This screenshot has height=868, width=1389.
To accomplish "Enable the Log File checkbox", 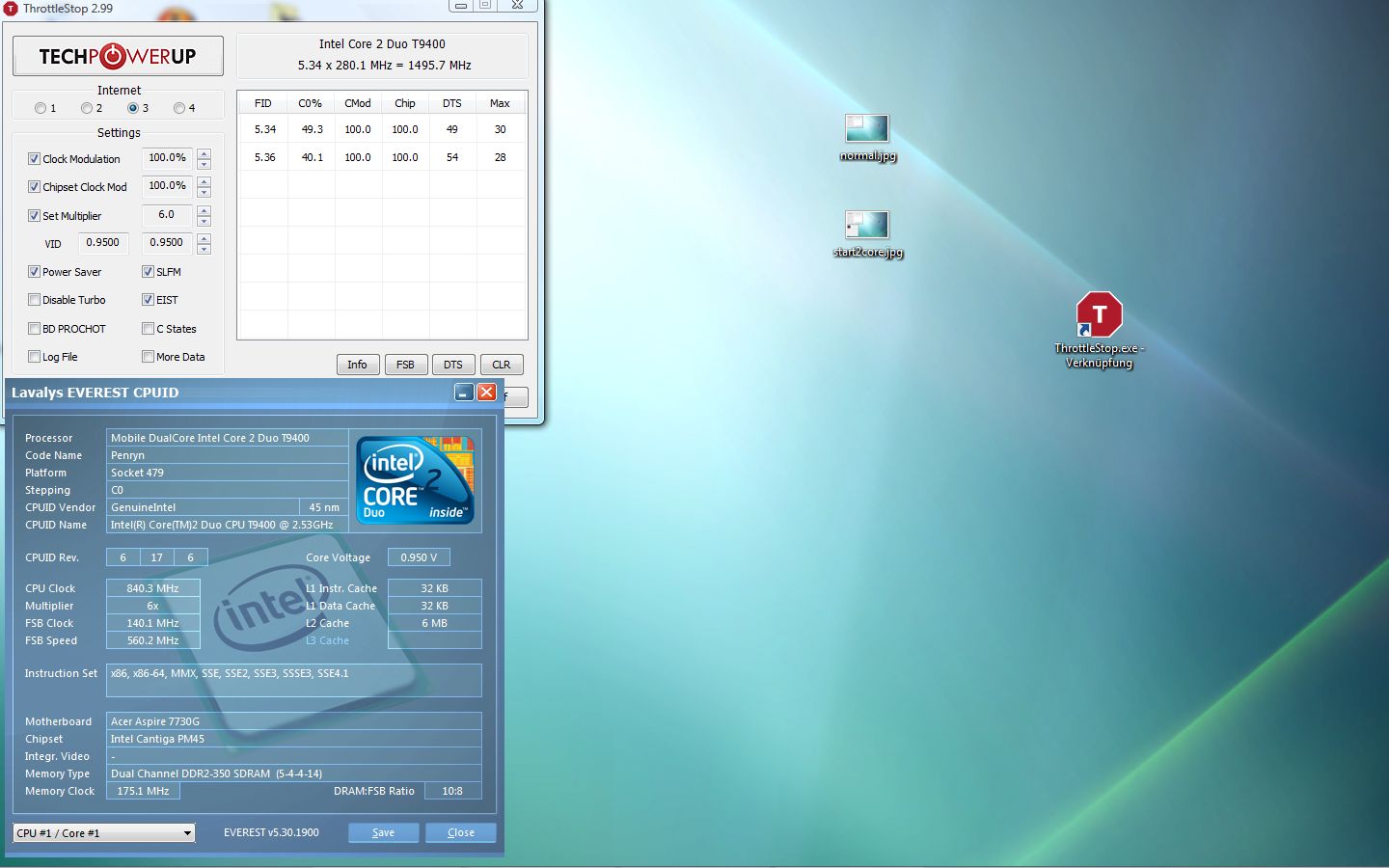I will click(35, 357).
